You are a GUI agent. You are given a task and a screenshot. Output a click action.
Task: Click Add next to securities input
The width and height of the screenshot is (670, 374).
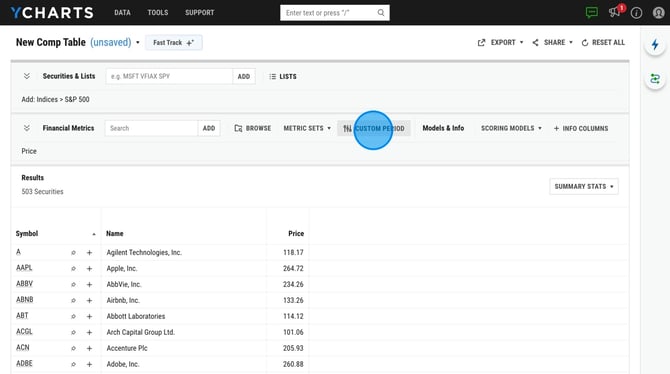[244, 77]
